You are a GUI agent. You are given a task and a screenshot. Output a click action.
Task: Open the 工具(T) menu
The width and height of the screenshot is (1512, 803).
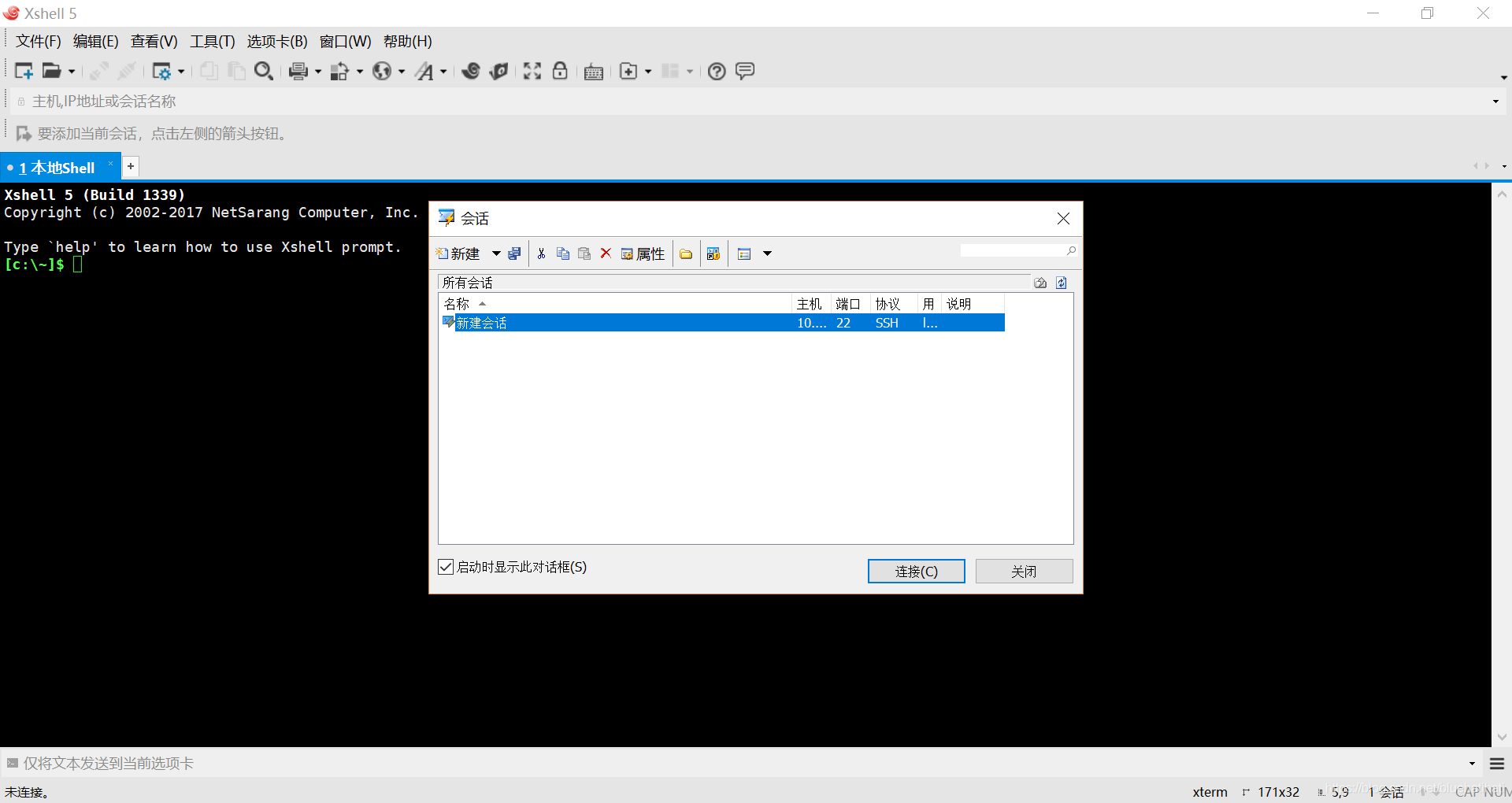(213, 41)
